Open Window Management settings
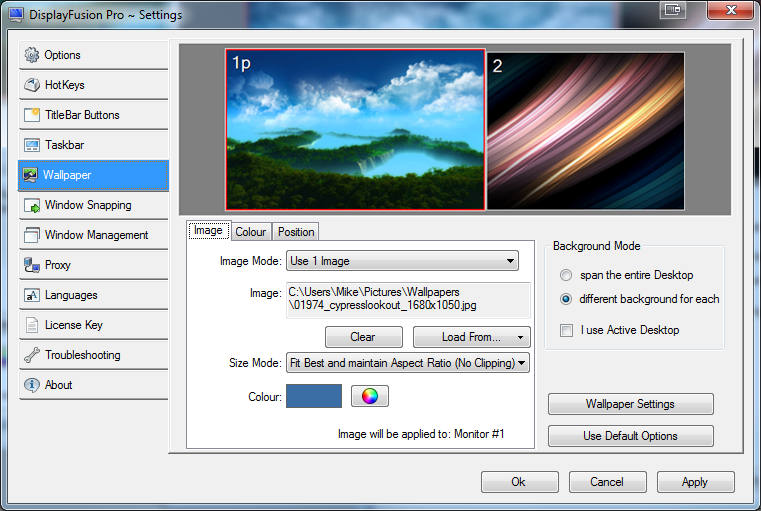 94,235
